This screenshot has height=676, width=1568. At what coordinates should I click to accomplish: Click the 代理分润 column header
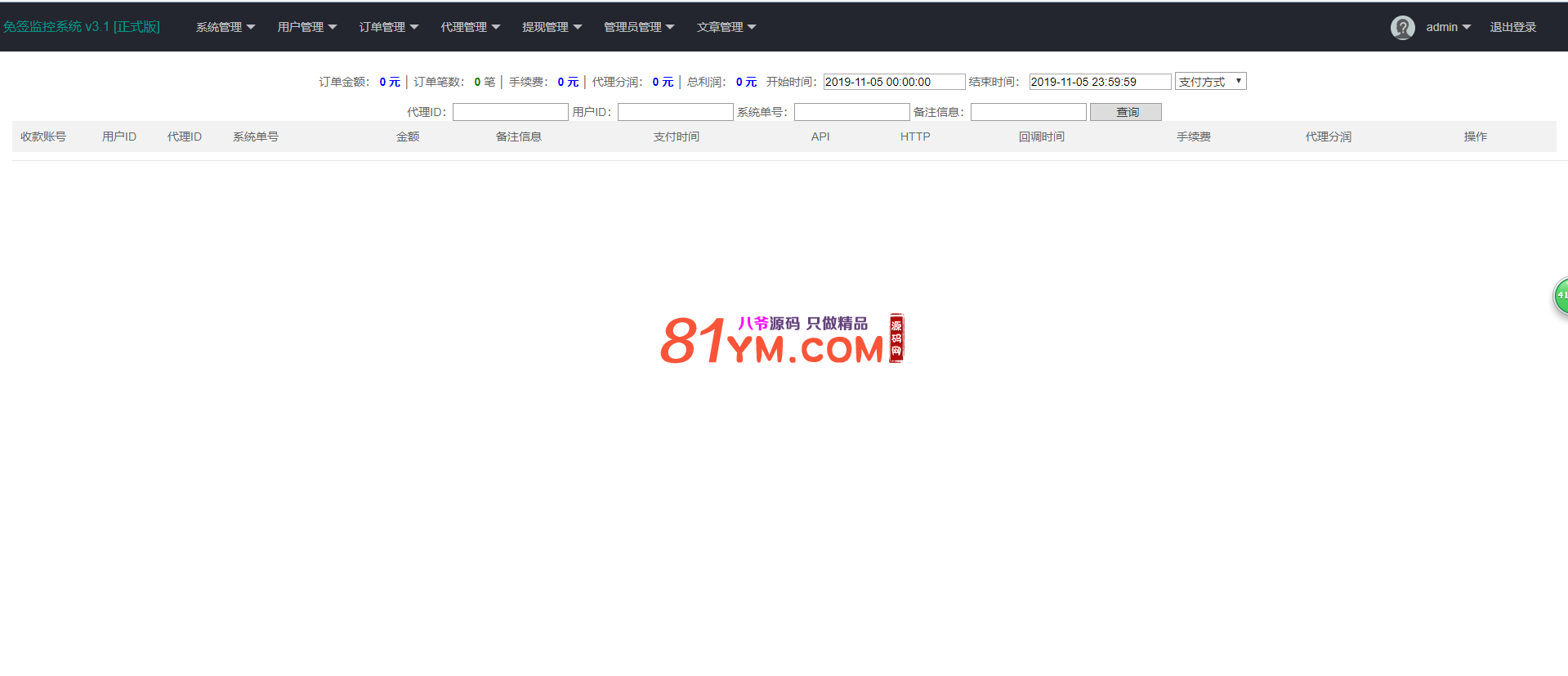click(x=1329, y=137)
